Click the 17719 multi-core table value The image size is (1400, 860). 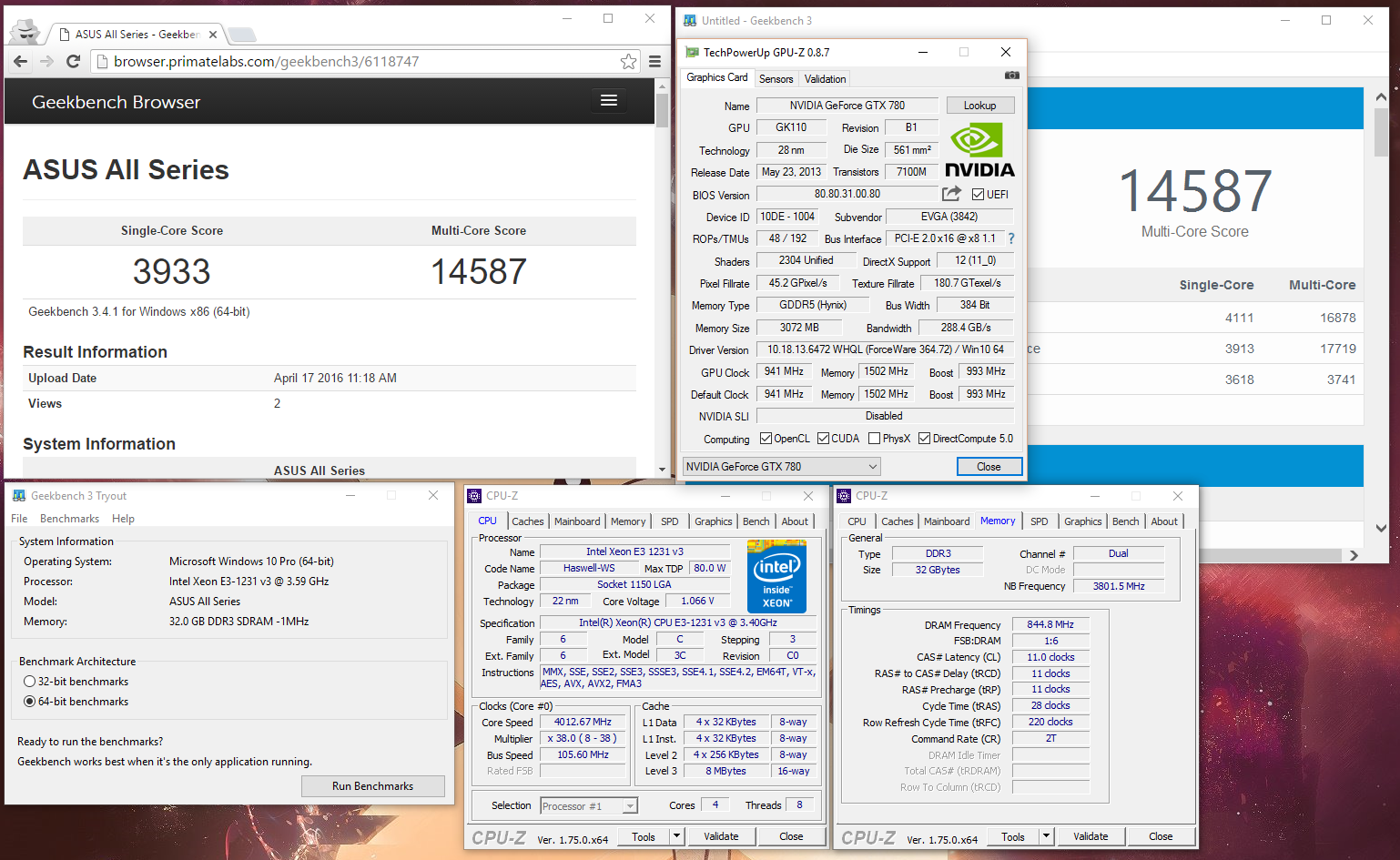coord(1337,349)
